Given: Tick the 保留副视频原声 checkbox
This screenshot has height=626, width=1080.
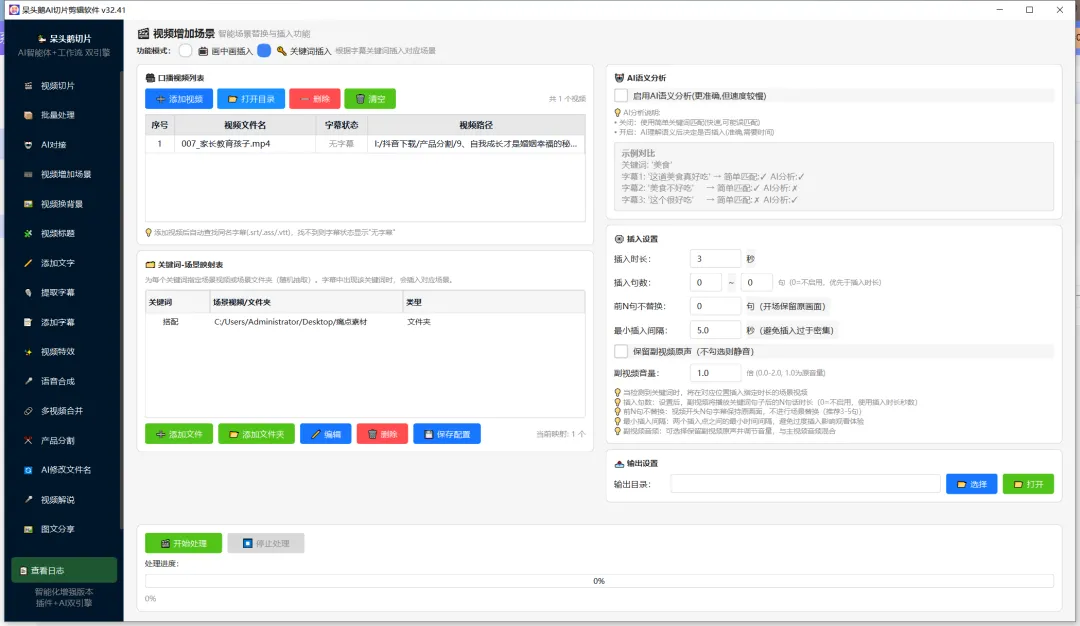Looking at the screenshot, I should 621,351.
